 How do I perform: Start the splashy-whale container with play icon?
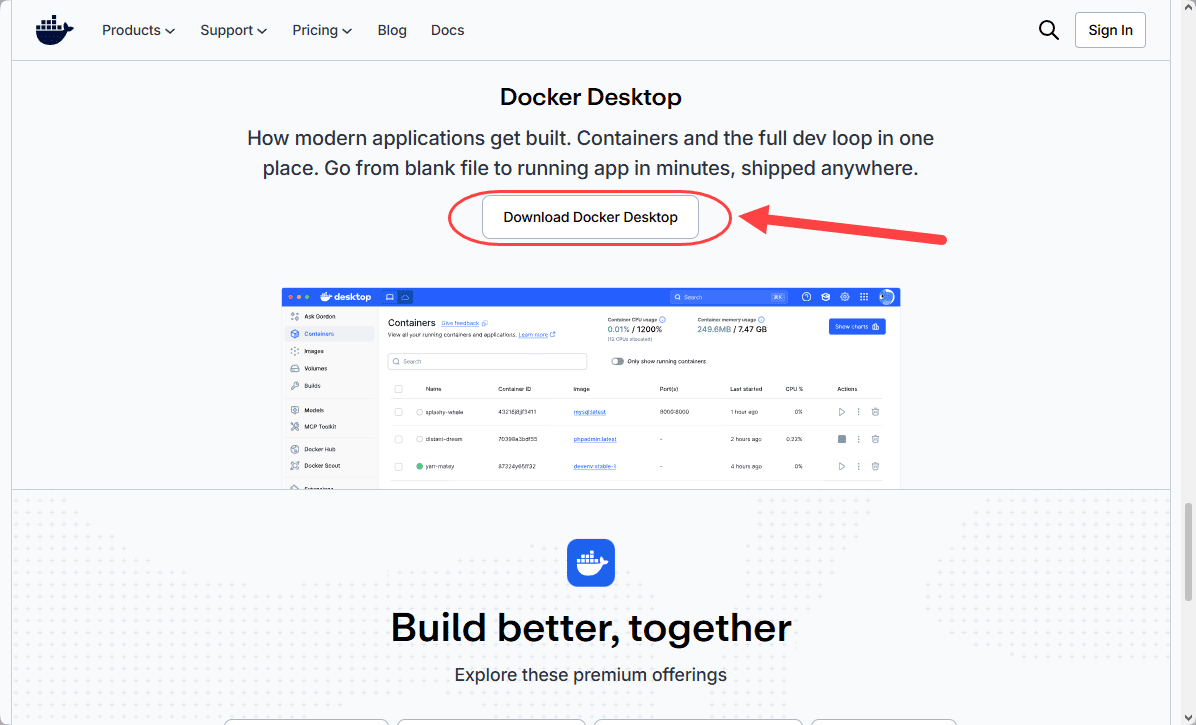pyautogui.click(x=841, y=412)
